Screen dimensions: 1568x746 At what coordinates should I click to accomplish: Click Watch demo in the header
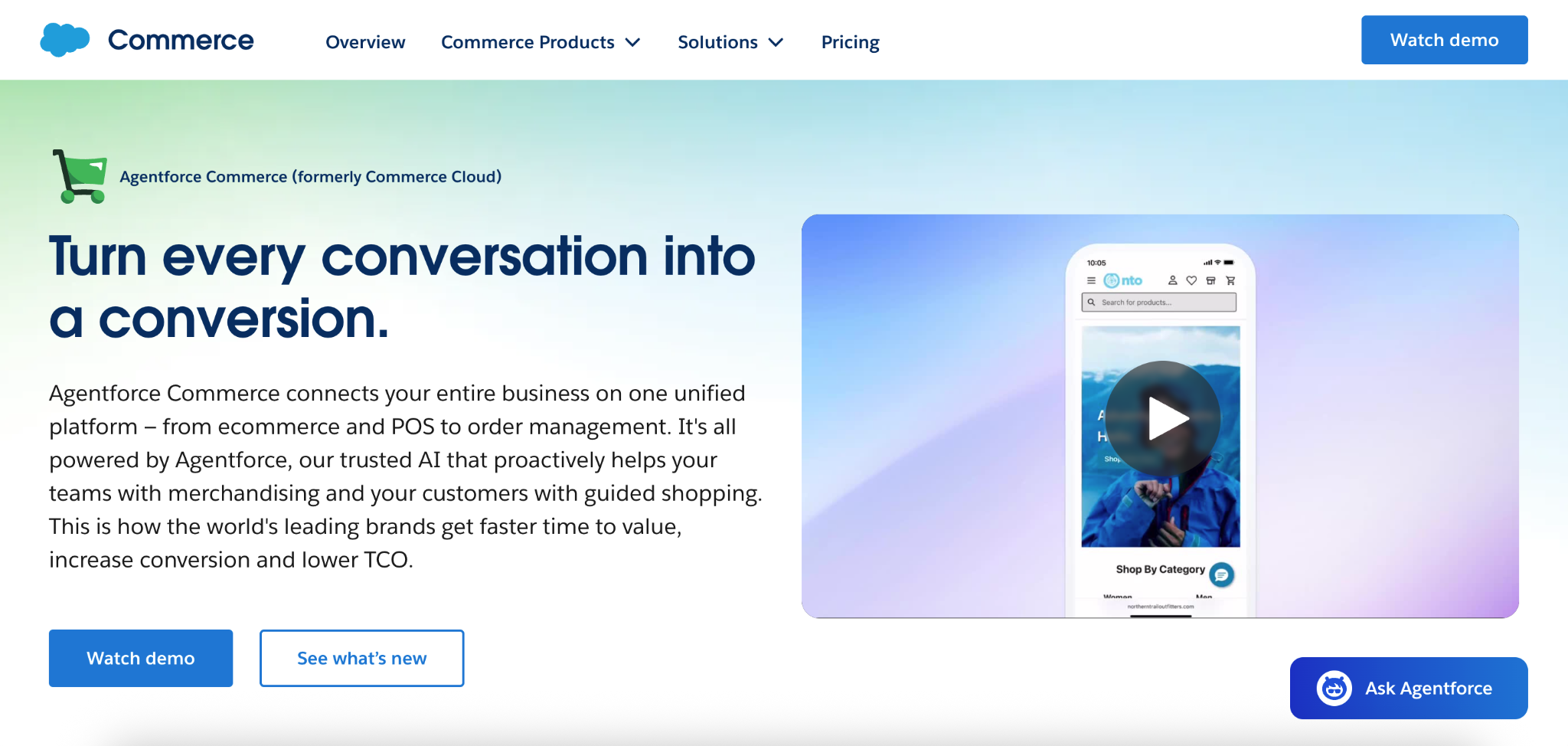point(1444,40)
